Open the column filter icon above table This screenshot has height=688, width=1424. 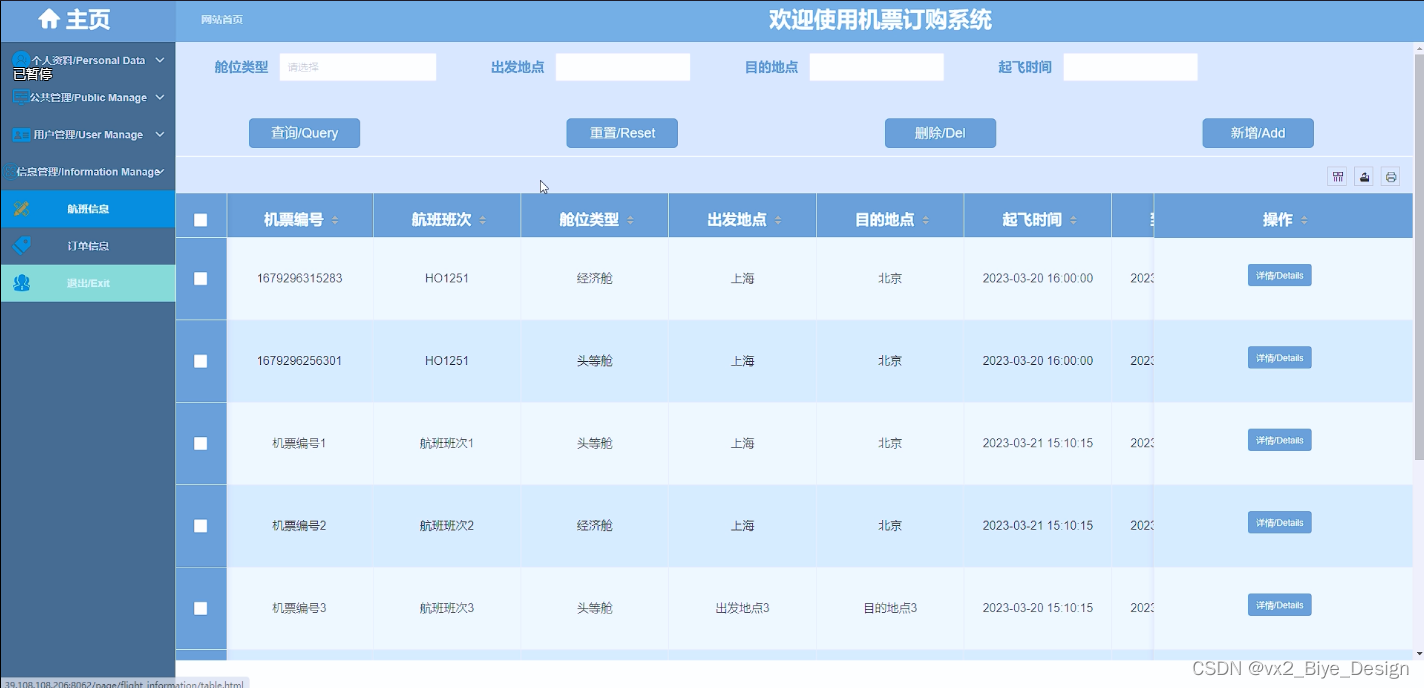click(1337, 177)
